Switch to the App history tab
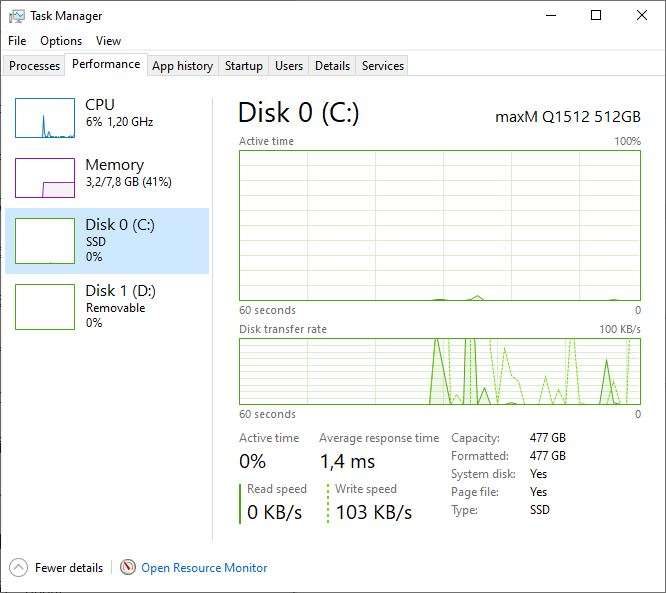 click(183, 66)
